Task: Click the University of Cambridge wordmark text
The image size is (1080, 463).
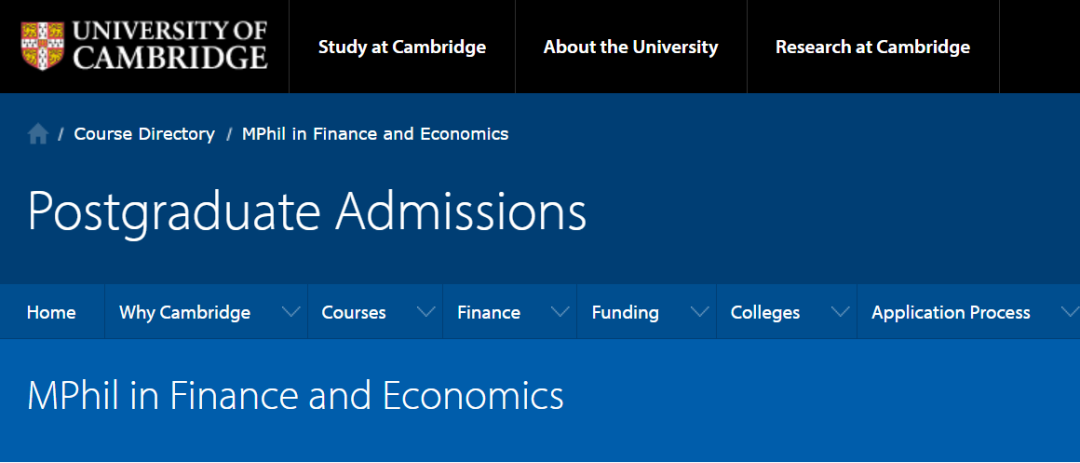Action: pos(170,46)
